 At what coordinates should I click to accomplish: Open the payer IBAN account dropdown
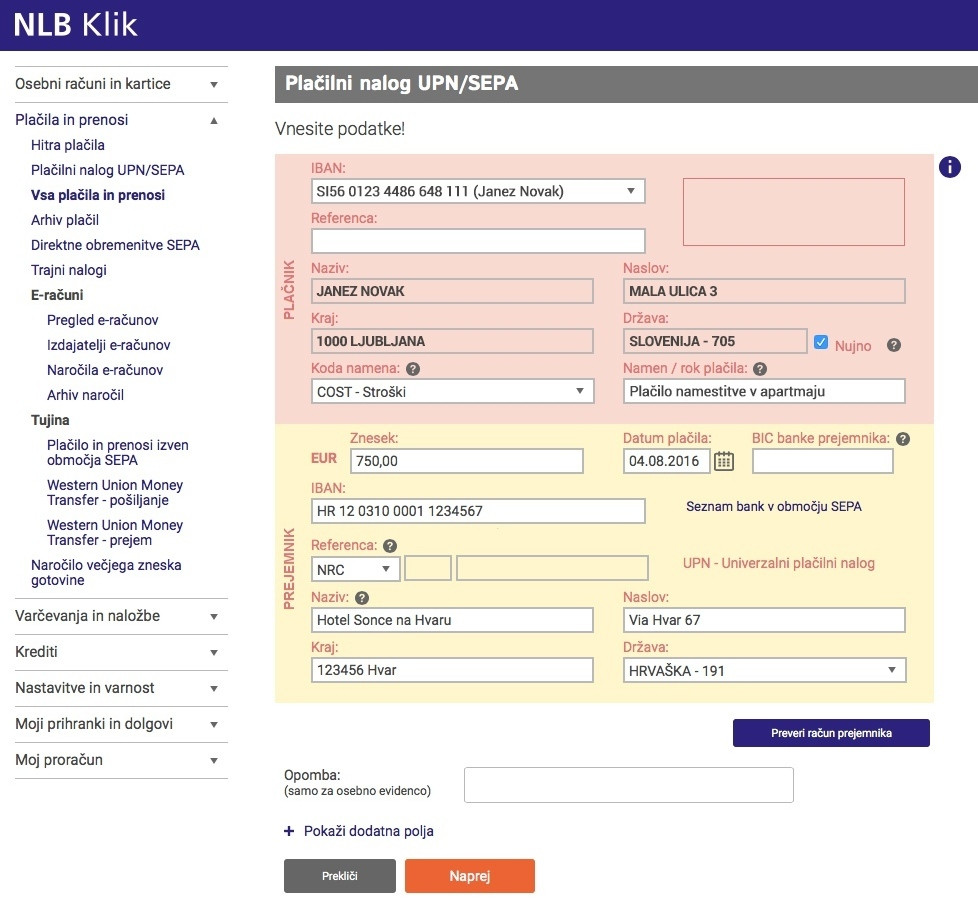pos(478,191)
